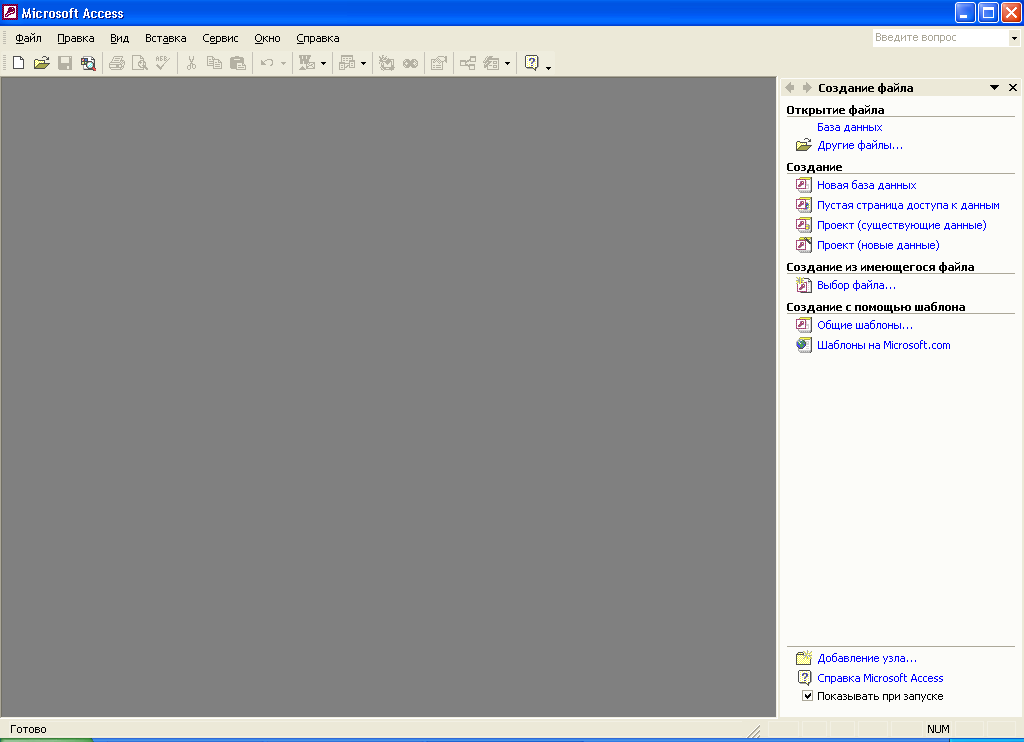The height and width of the screenshot is (742, 1024).
Task: Click the globe icon beside Шаблоны на Microsoft.com
Action: click(x=803, y=345)
